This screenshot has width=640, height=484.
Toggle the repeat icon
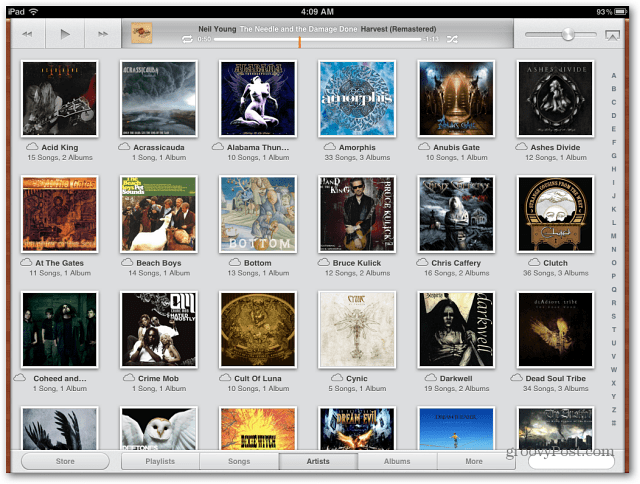click(x=187, y=40)
